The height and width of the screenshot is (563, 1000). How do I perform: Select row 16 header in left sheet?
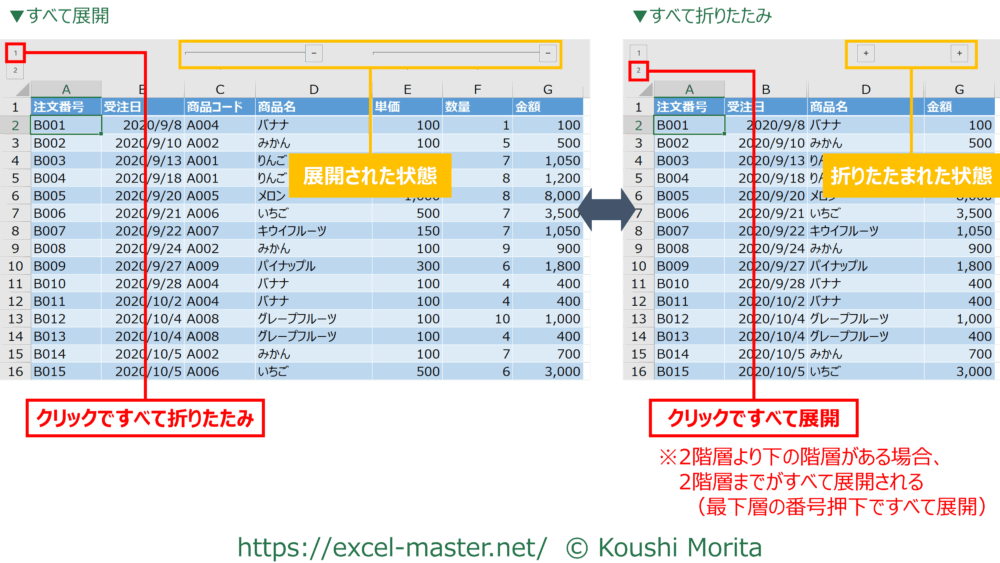(x=16, y=371)
